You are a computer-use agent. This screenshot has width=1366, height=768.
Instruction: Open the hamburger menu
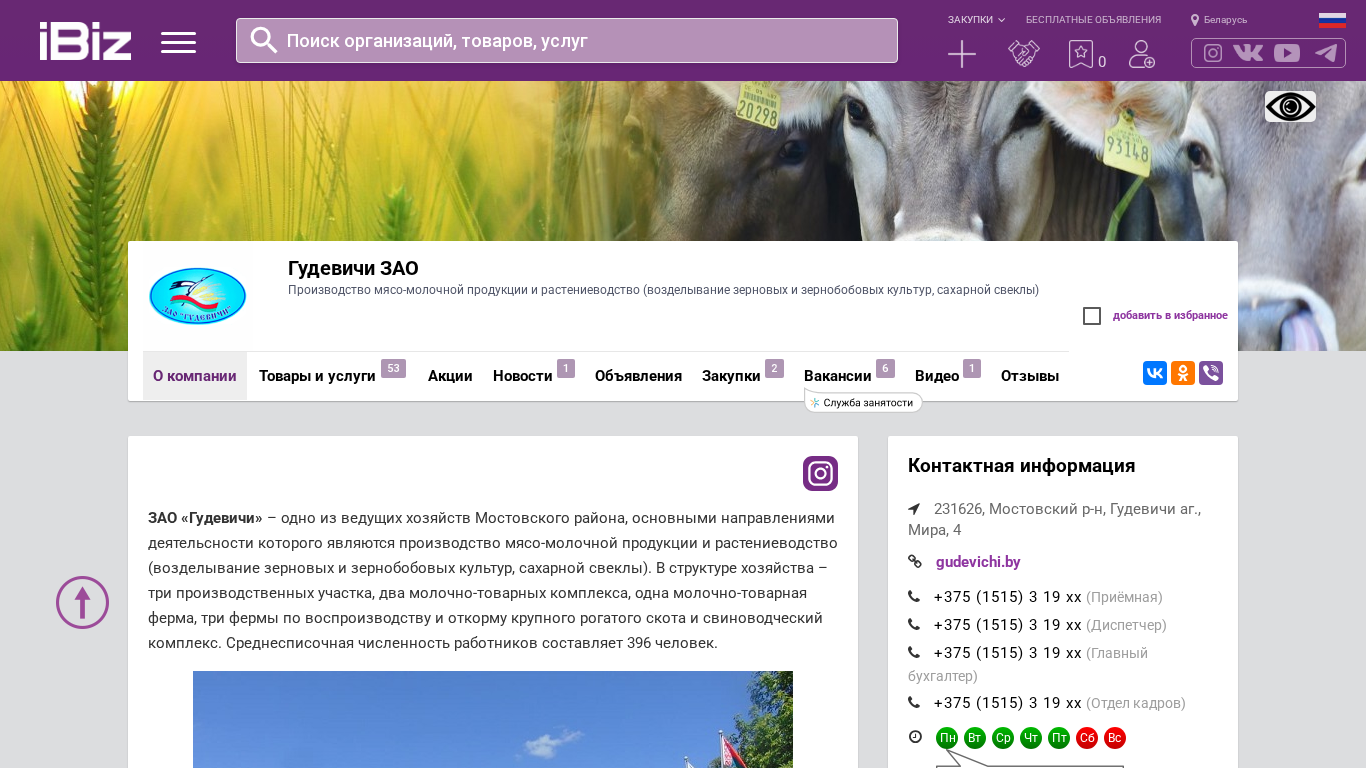[x=178, y=42]
